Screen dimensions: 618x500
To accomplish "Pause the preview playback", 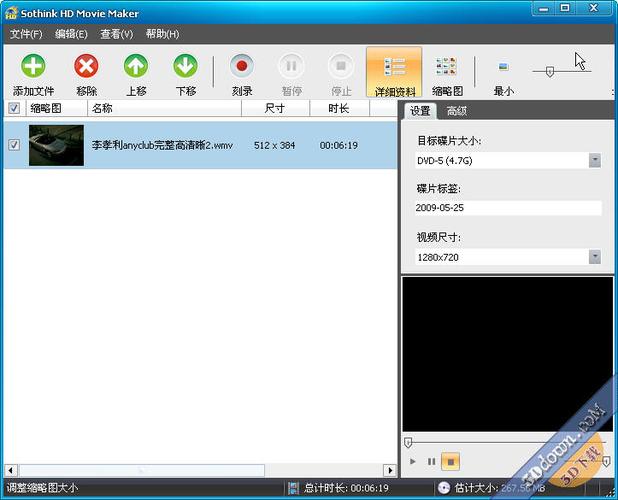I will tap(432, 461).
